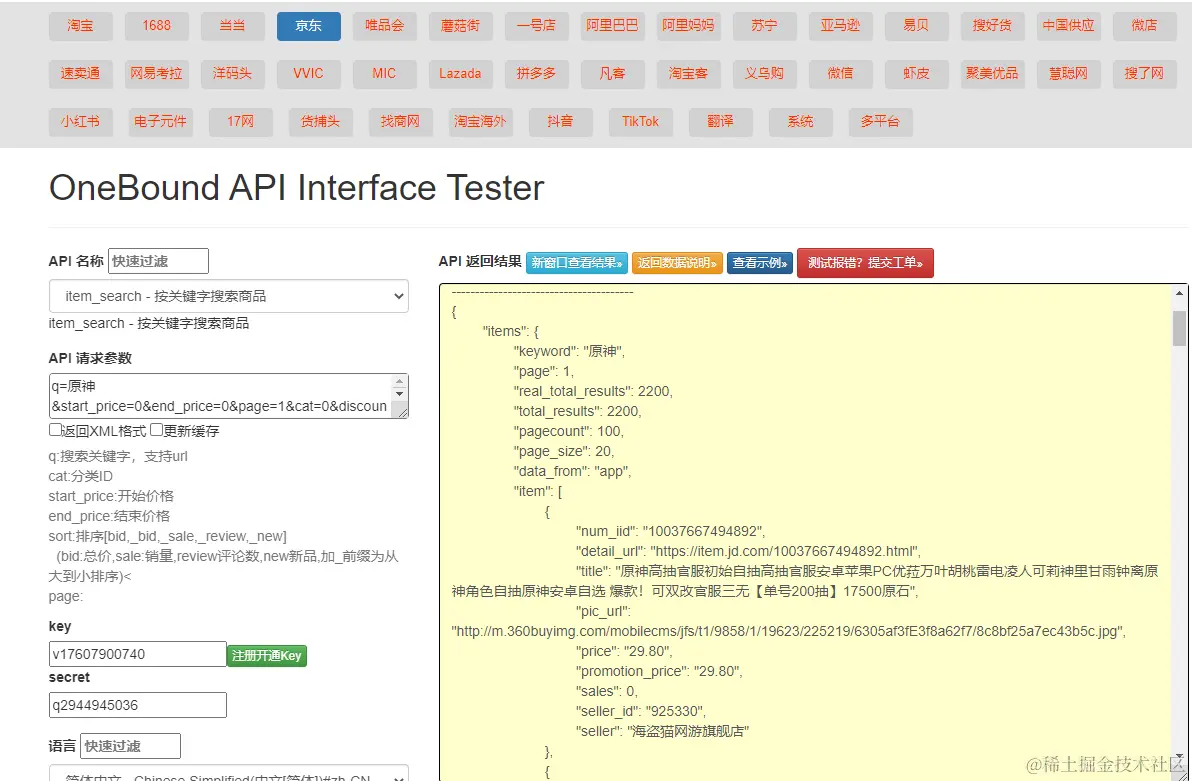Open the 淘宝 platform tab
The image size is (1192, 781).
(81, 26)
